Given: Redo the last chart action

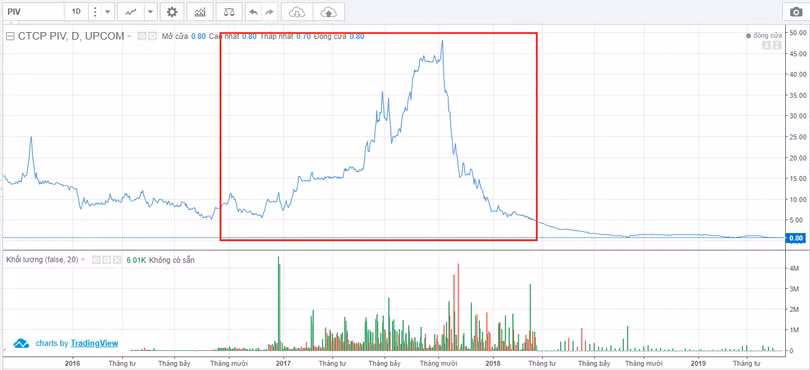Looking at the screenshot, I should (269, 11).
